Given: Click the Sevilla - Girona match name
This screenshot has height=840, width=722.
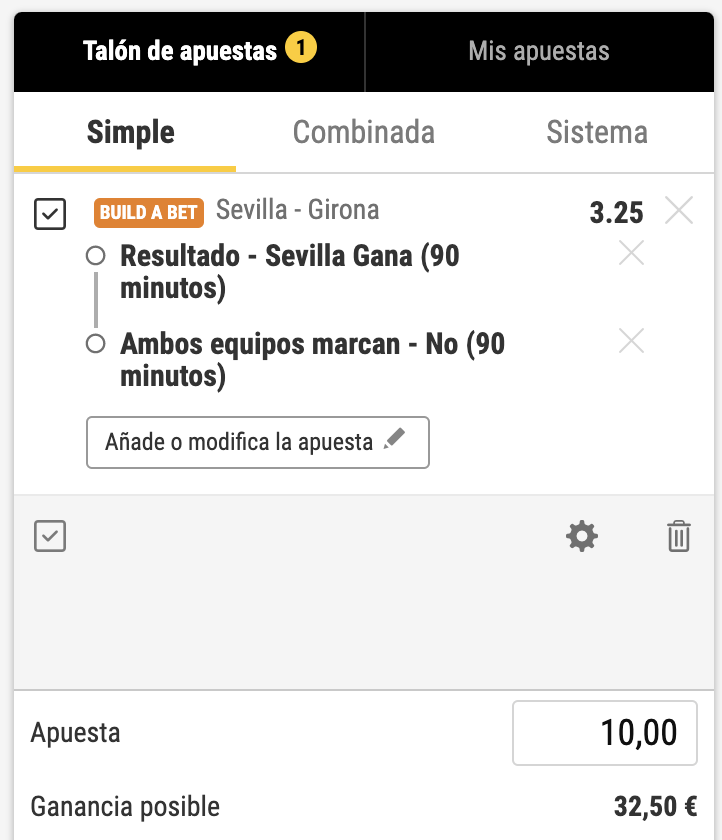Looking at the screenshot, I should coord(298,210).
